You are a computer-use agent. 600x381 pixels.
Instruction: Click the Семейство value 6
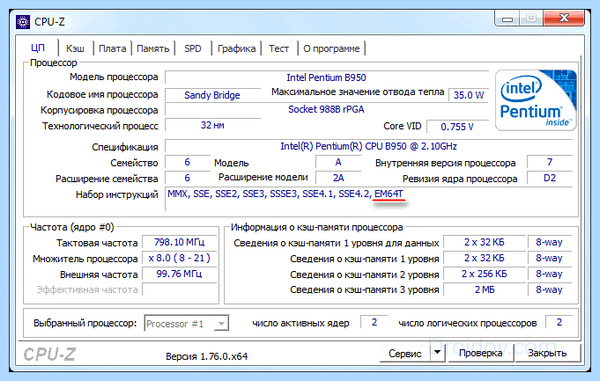tap(187, 162)
